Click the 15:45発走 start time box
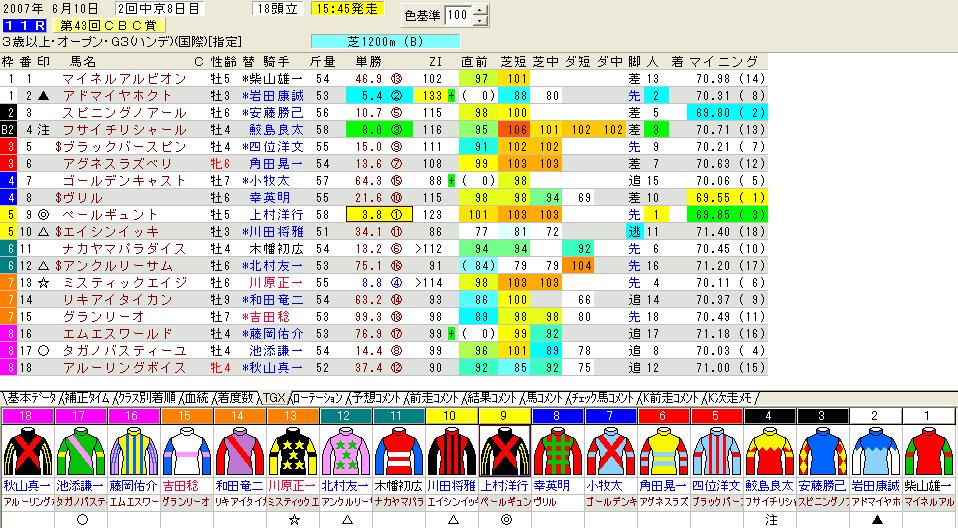 point(348,9)
